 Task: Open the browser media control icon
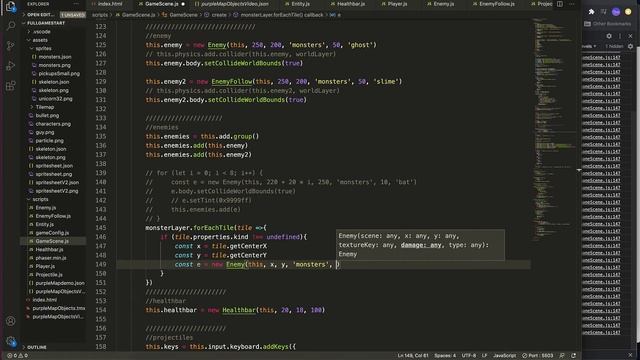click(x=604, y=12)
